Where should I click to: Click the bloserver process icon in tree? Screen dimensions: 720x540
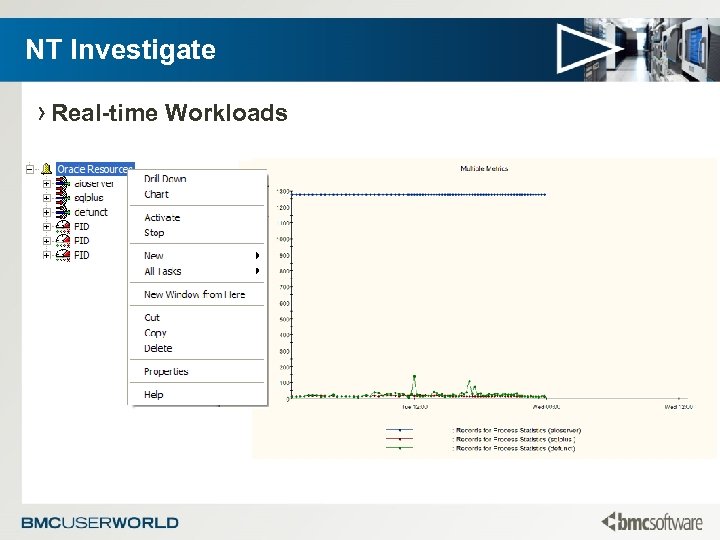(63, 183)
